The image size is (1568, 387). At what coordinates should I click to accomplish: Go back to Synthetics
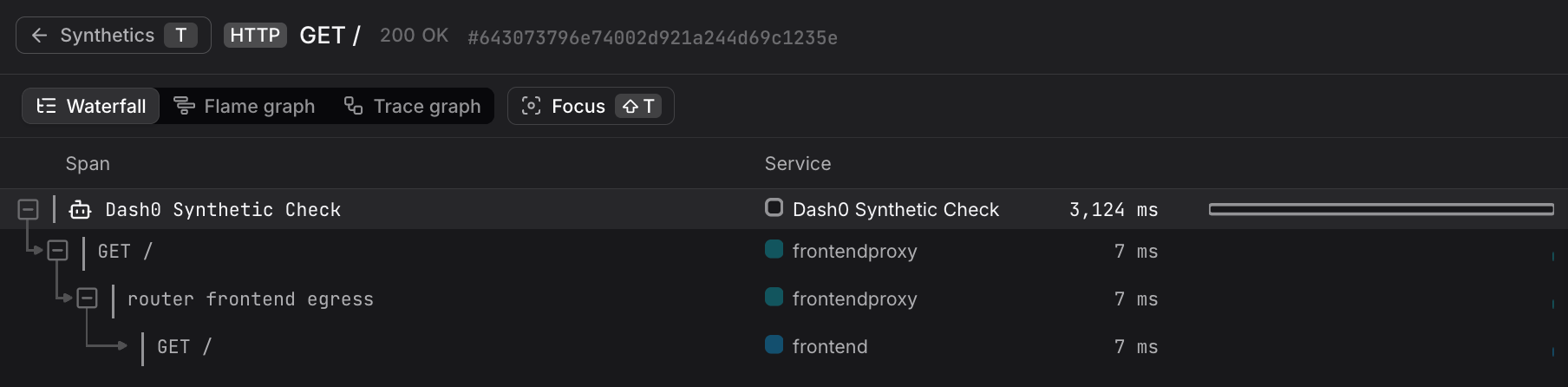pos(114,36)
